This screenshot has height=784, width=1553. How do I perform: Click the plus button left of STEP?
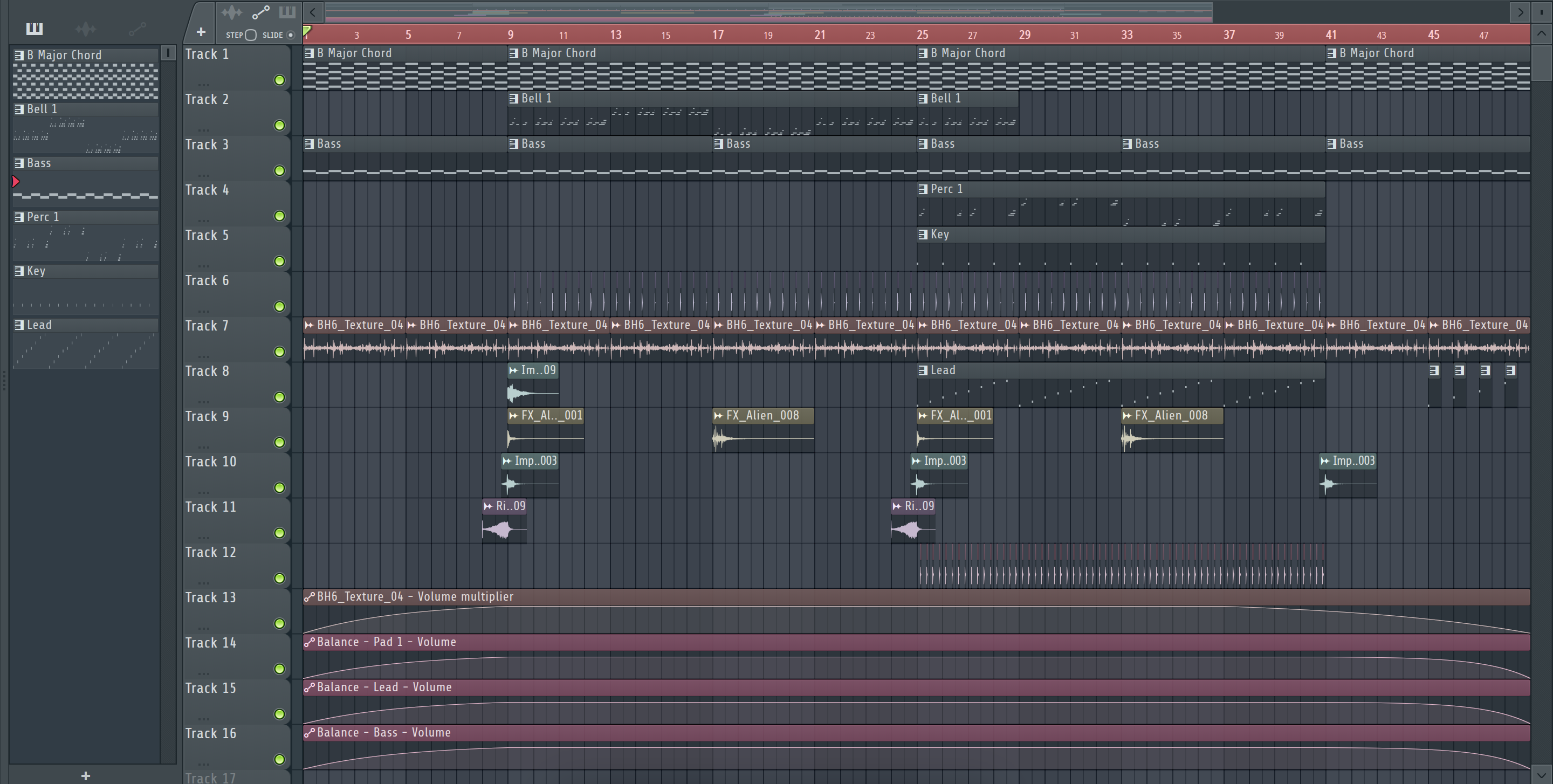201,32
